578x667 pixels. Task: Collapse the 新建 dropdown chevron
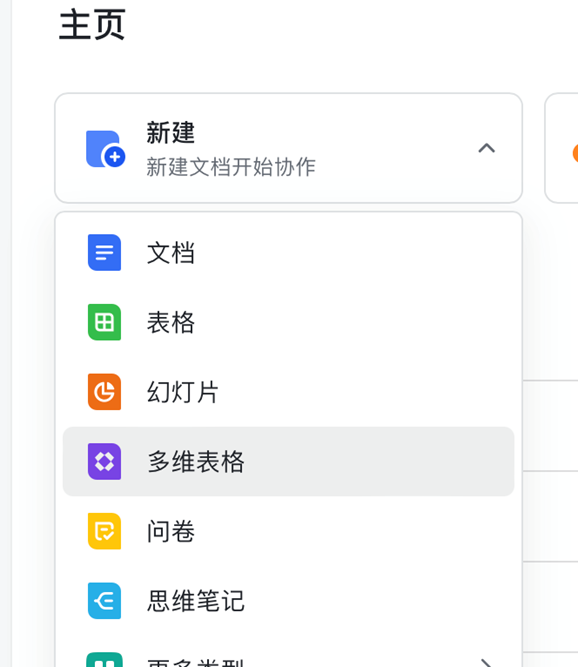tap(487, 148)
